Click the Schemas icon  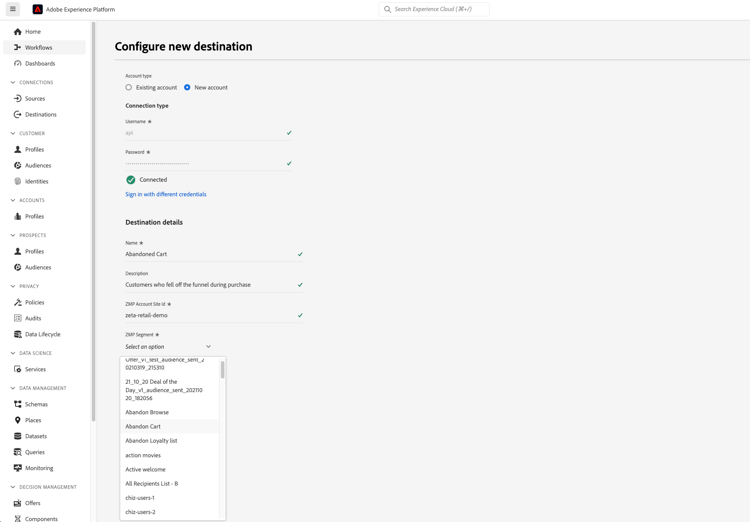tap(18, 404)
